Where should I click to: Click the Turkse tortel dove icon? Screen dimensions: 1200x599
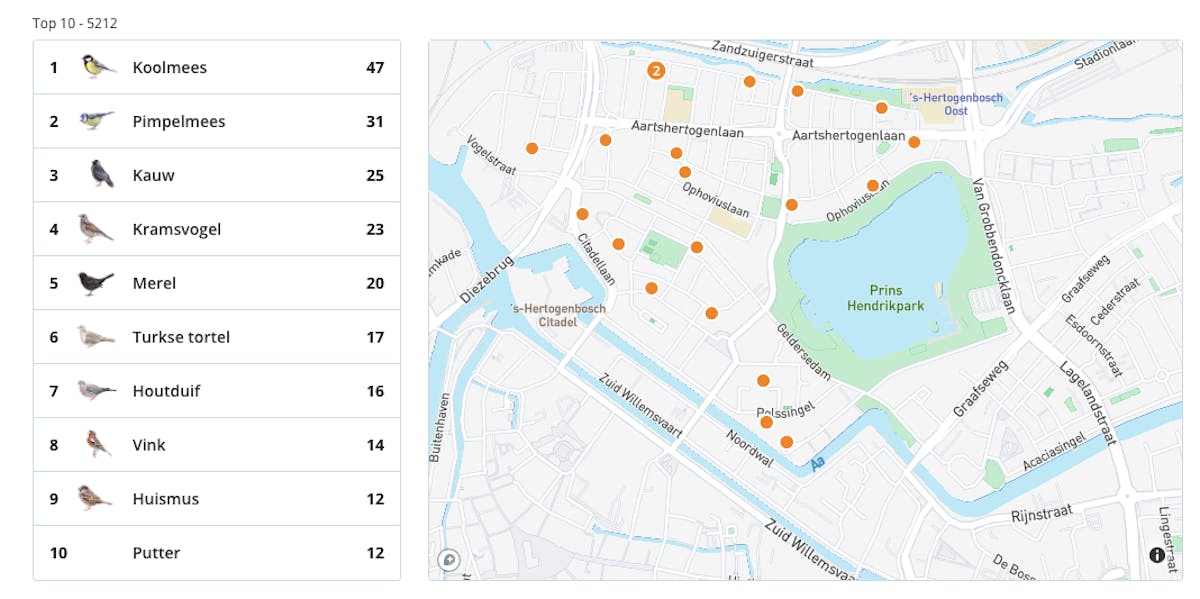(x=96, y=337)
